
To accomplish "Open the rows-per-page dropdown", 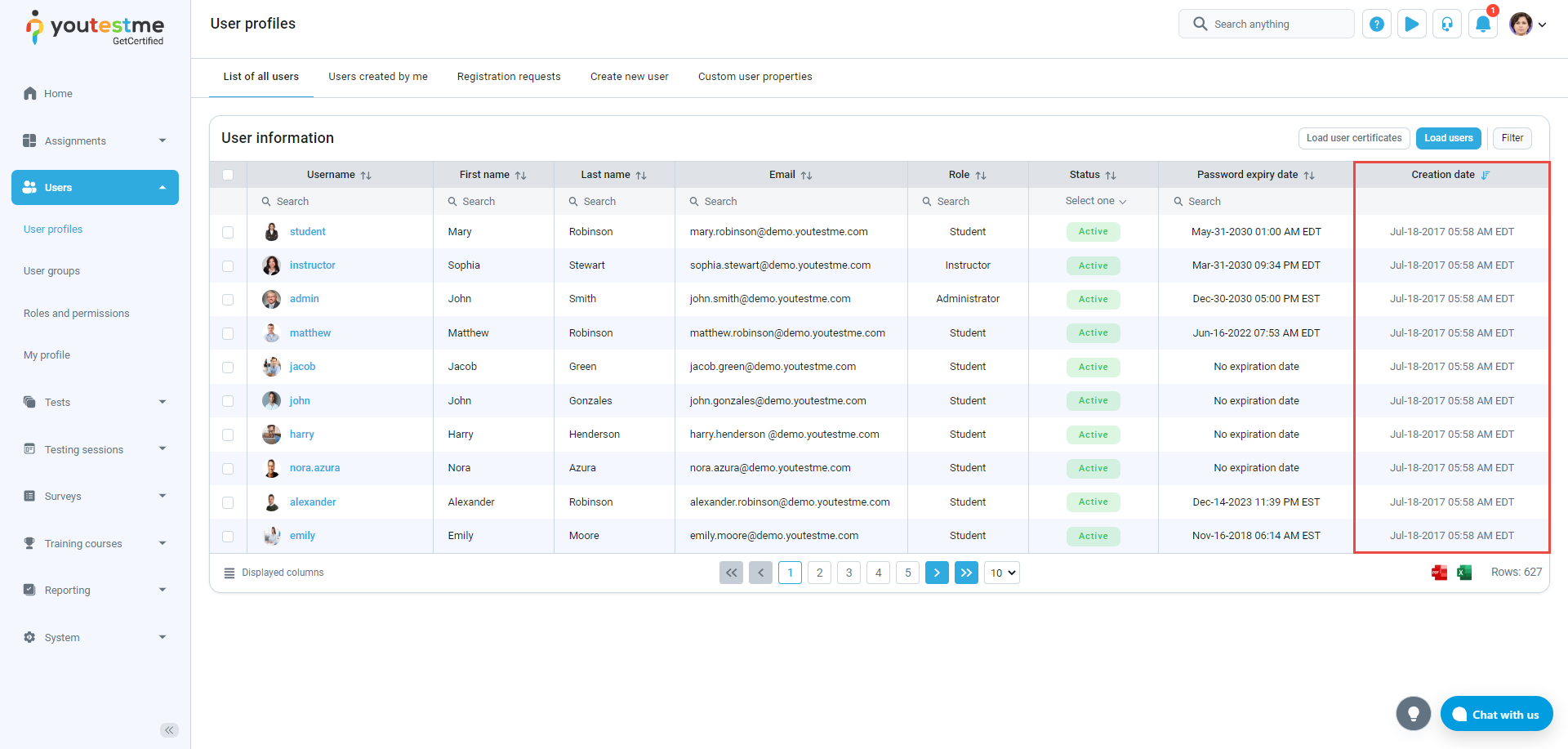I will click(1002, 573).
